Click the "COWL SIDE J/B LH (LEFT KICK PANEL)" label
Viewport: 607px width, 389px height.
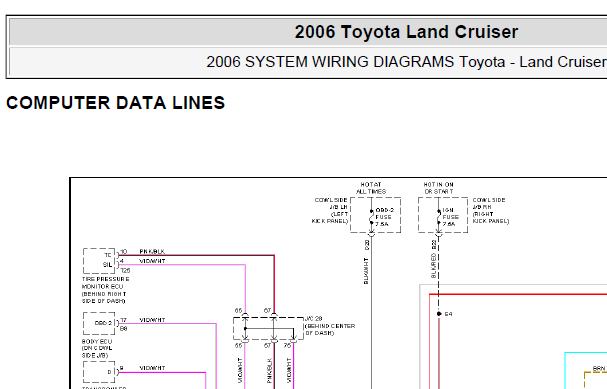tap(330, 211)
